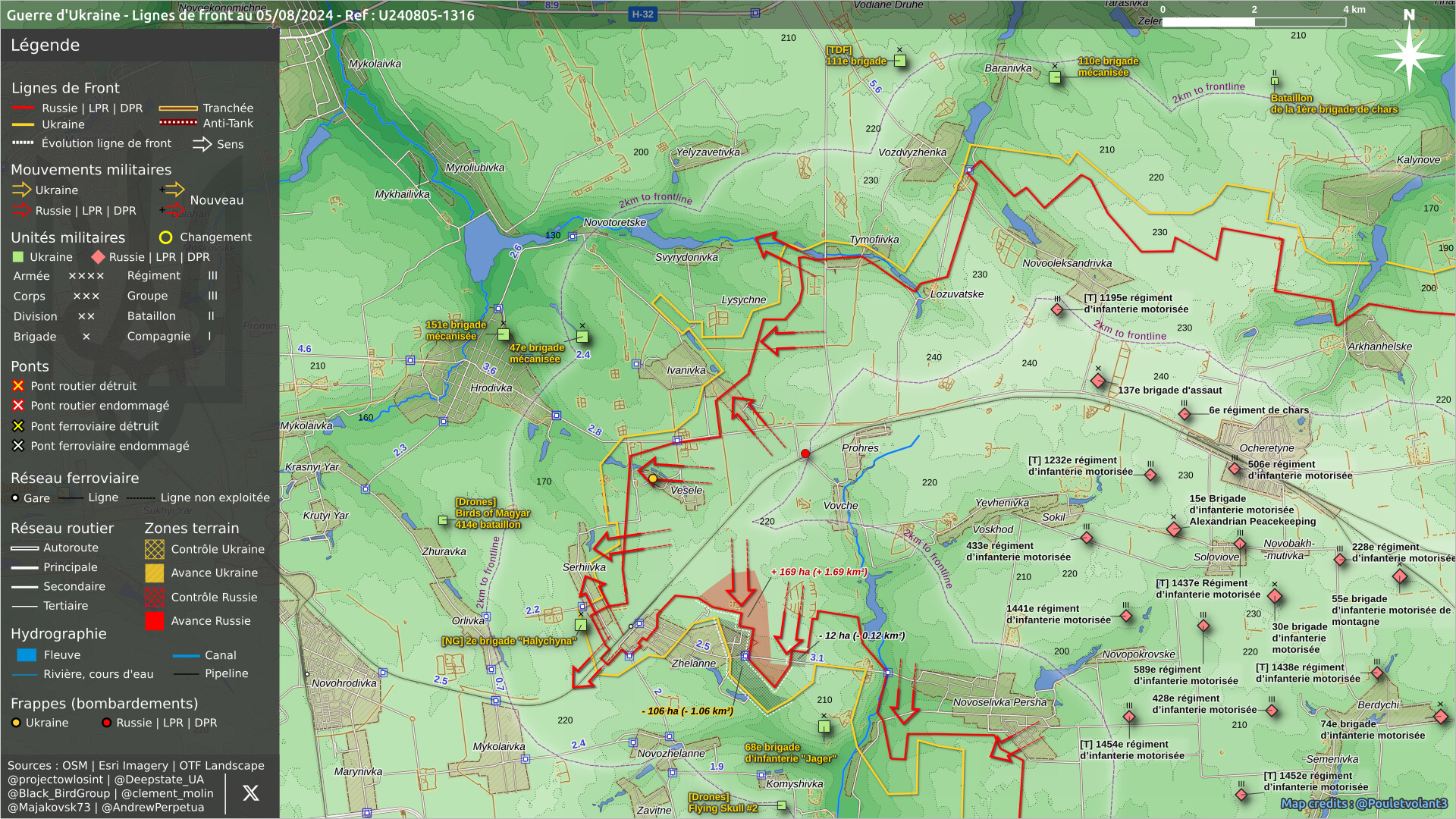Click the @Deepstate_UA source handle
1456x819 pixels.
coord(159,780)
